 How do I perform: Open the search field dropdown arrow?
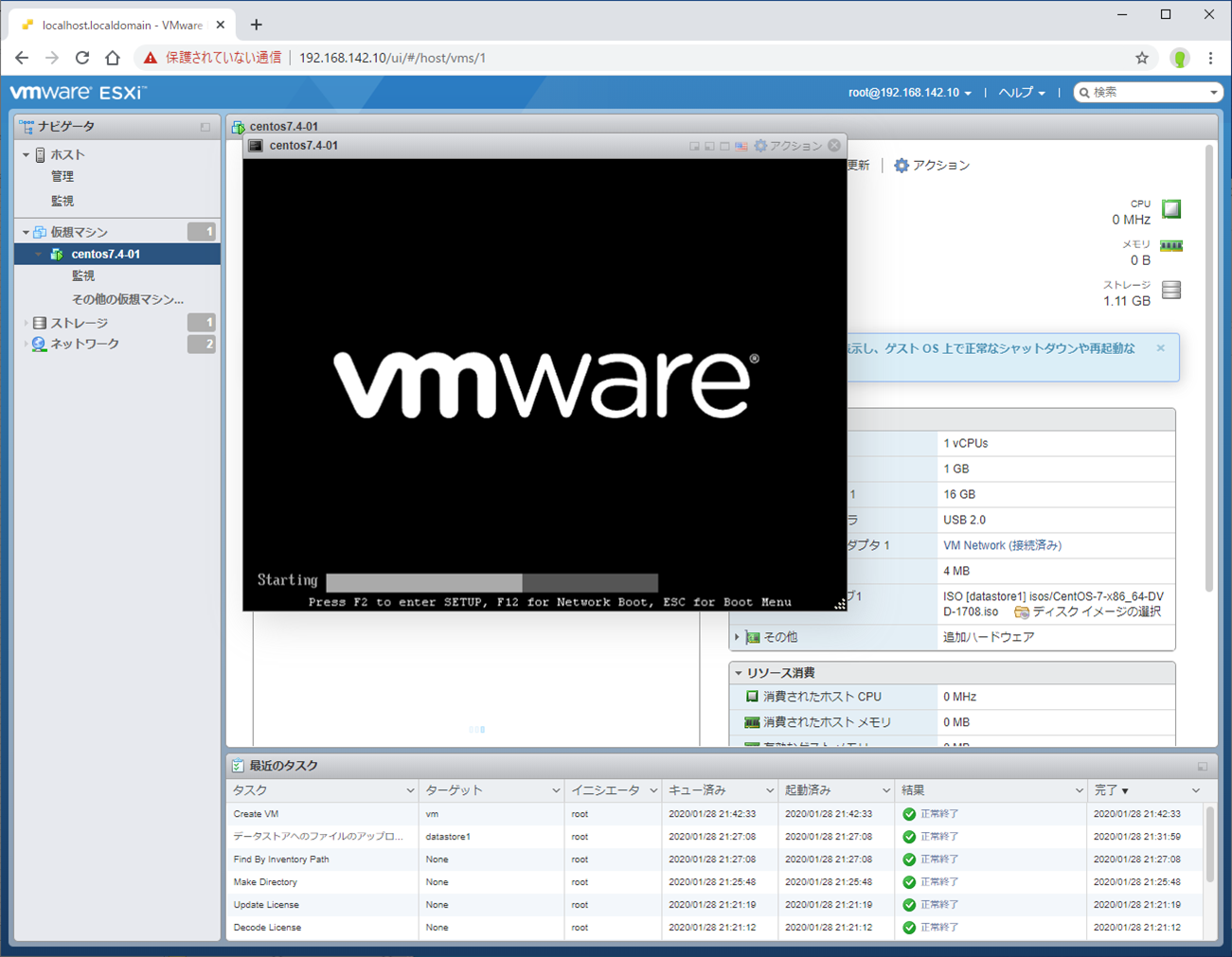pos(1214,93)
